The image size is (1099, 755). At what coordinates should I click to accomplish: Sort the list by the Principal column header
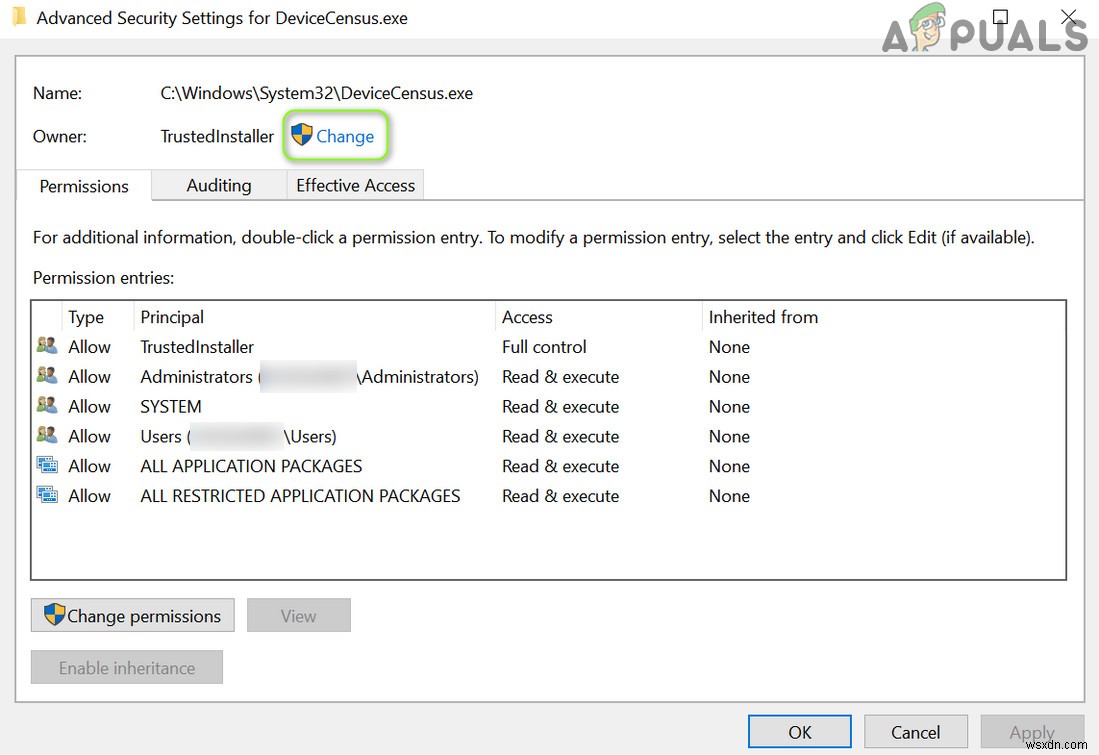(314, 317)
